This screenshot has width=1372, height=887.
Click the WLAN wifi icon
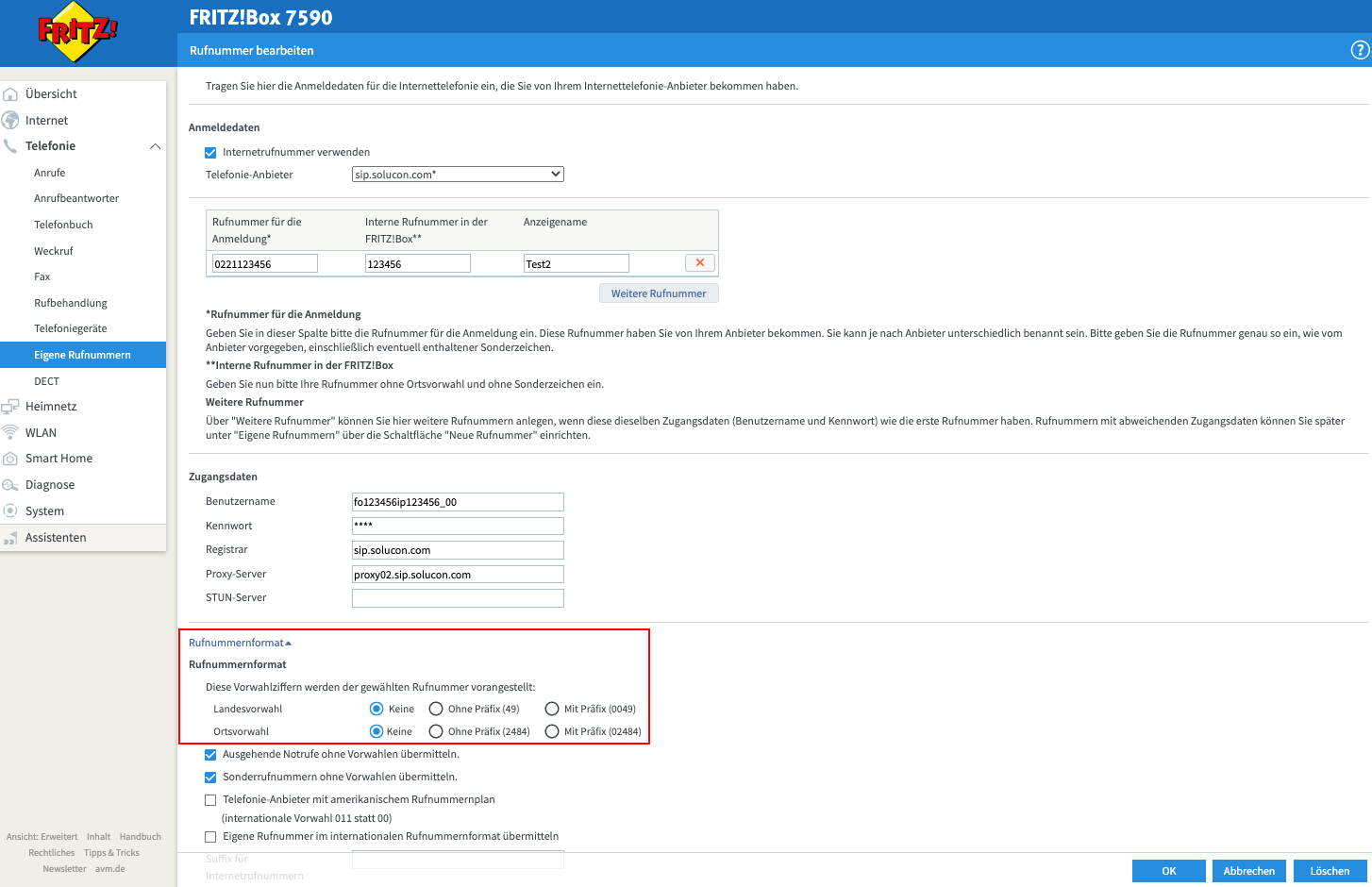click(10, 432)
